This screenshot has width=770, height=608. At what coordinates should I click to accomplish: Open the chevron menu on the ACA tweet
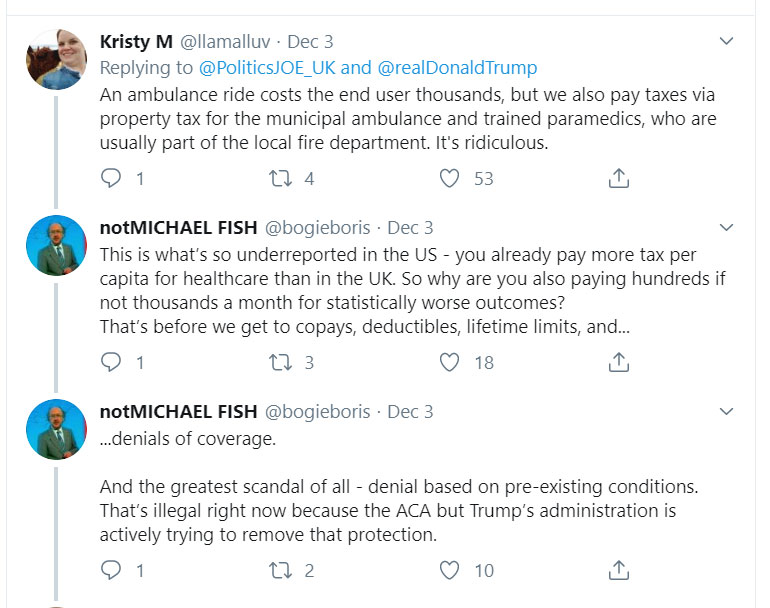727,411
